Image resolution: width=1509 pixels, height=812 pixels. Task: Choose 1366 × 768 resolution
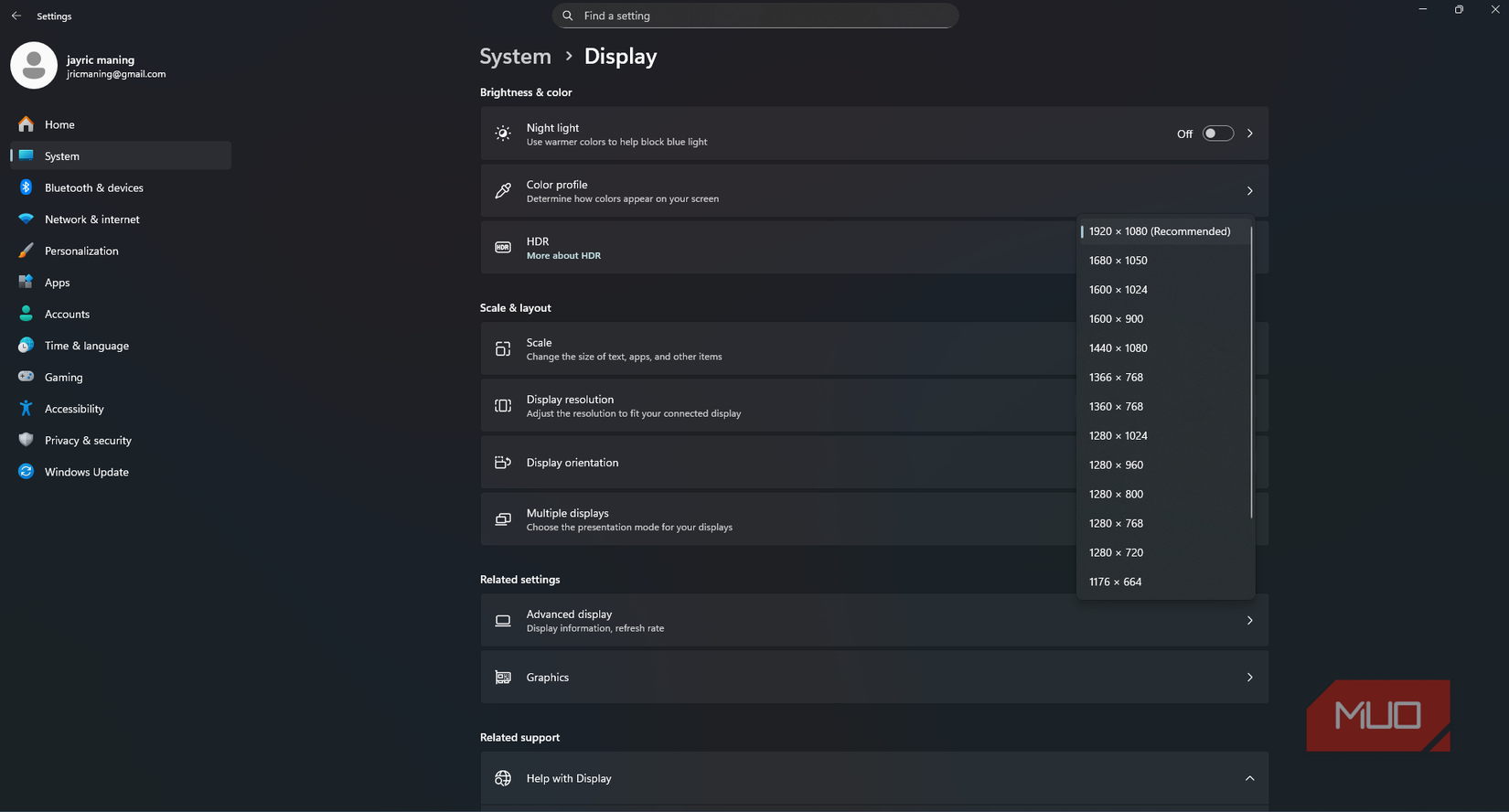click(x=1164, y=378)
